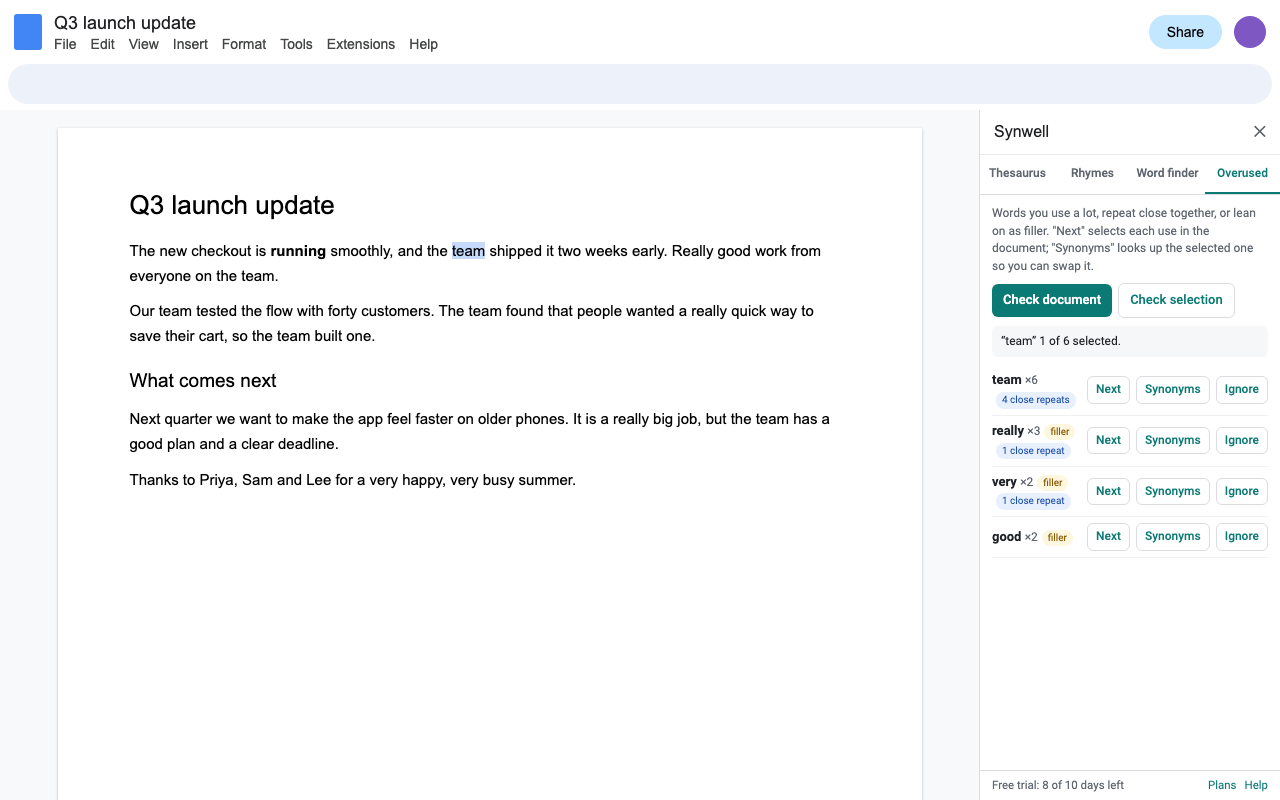1280x800 pixels.
Task: Open the Help menu in menu bar
Action: coord(423,44)
